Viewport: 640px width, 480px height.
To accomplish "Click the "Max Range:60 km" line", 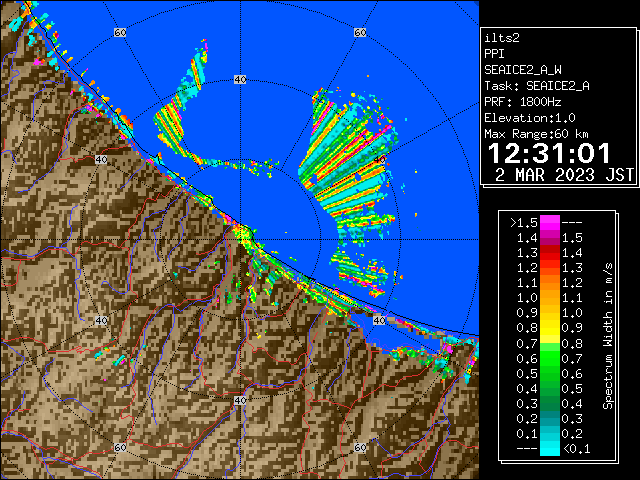I will coord(537,134).
